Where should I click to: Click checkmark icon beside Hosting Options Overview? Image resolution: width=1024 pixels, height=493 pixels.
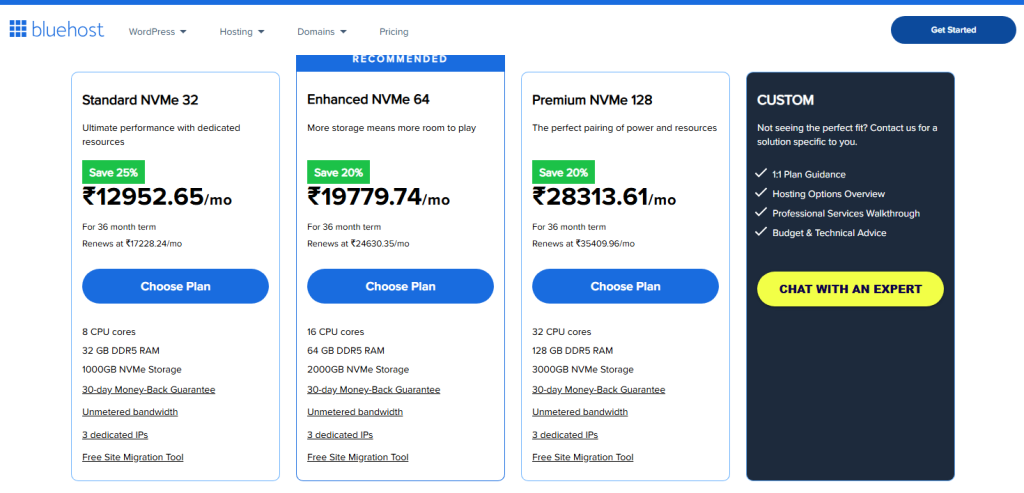tap(762, 194)
